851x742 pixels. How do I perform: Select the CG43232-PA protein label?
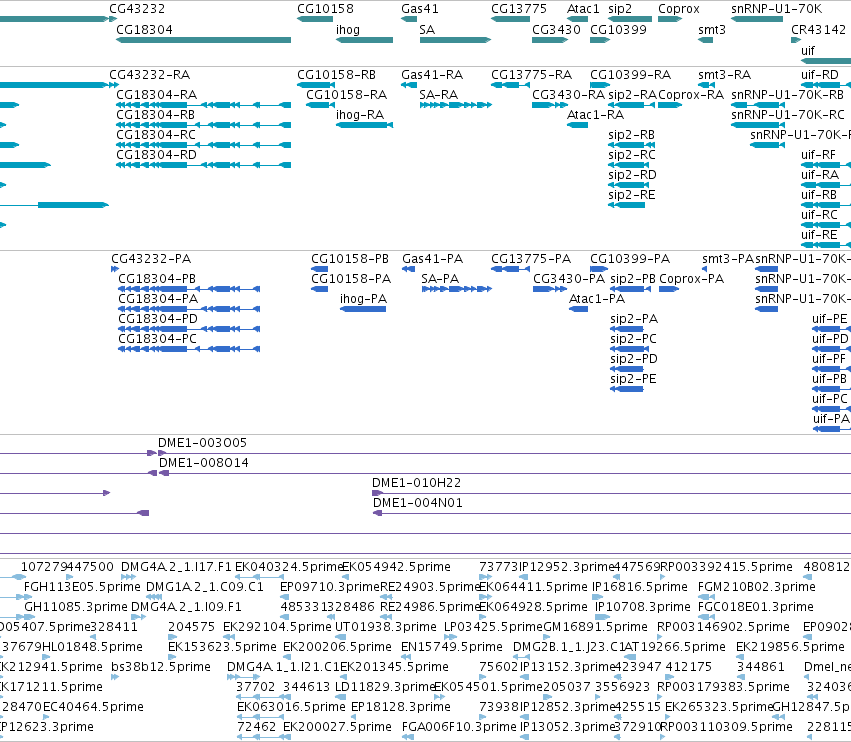click(151, 259)
